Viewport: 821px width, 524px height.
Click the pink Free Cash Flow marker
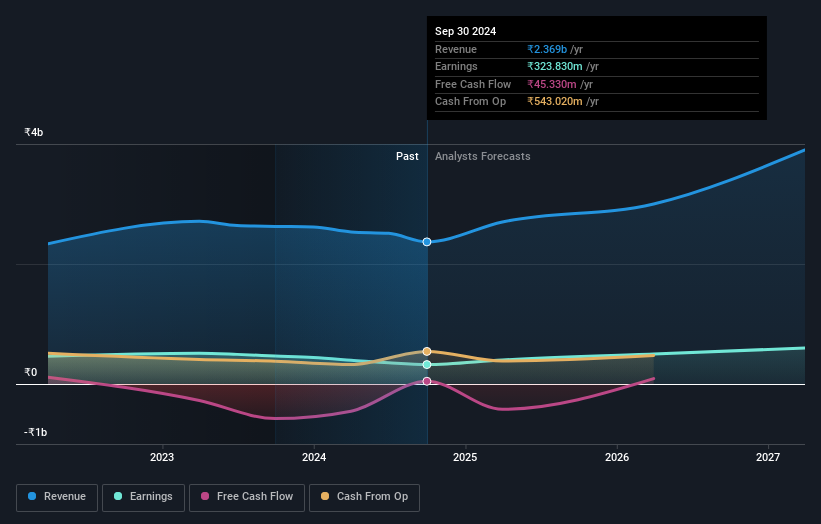(x=427, y=381)
